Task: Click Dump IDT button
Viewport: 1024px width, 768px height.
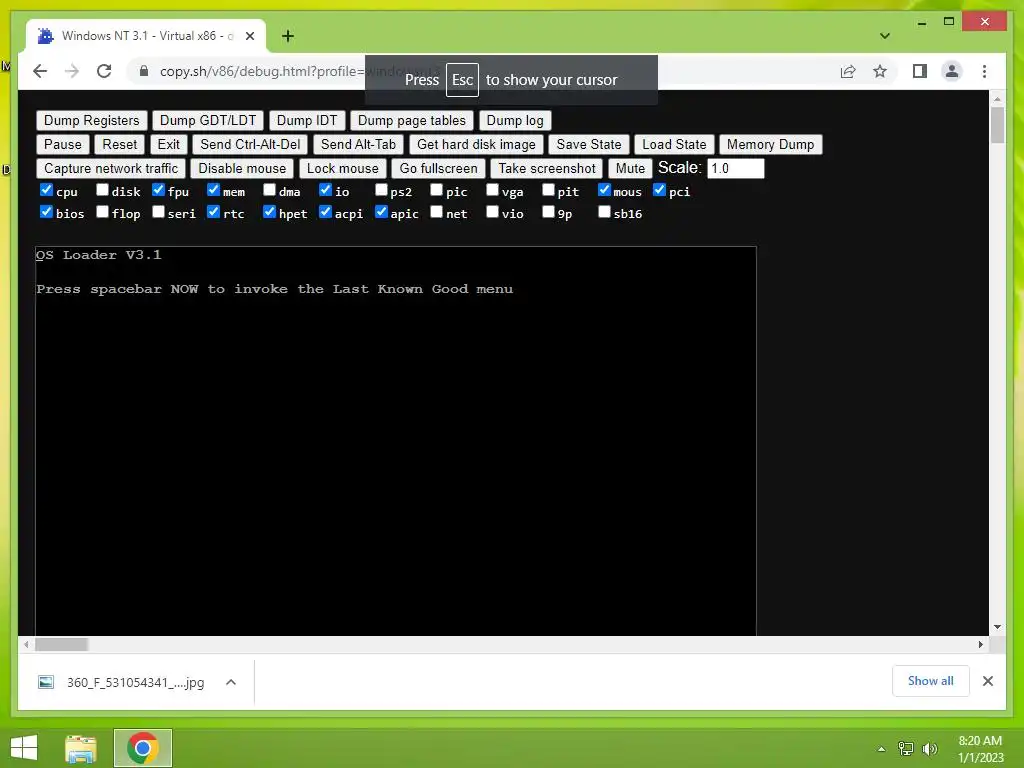Action: coord(307,120)
